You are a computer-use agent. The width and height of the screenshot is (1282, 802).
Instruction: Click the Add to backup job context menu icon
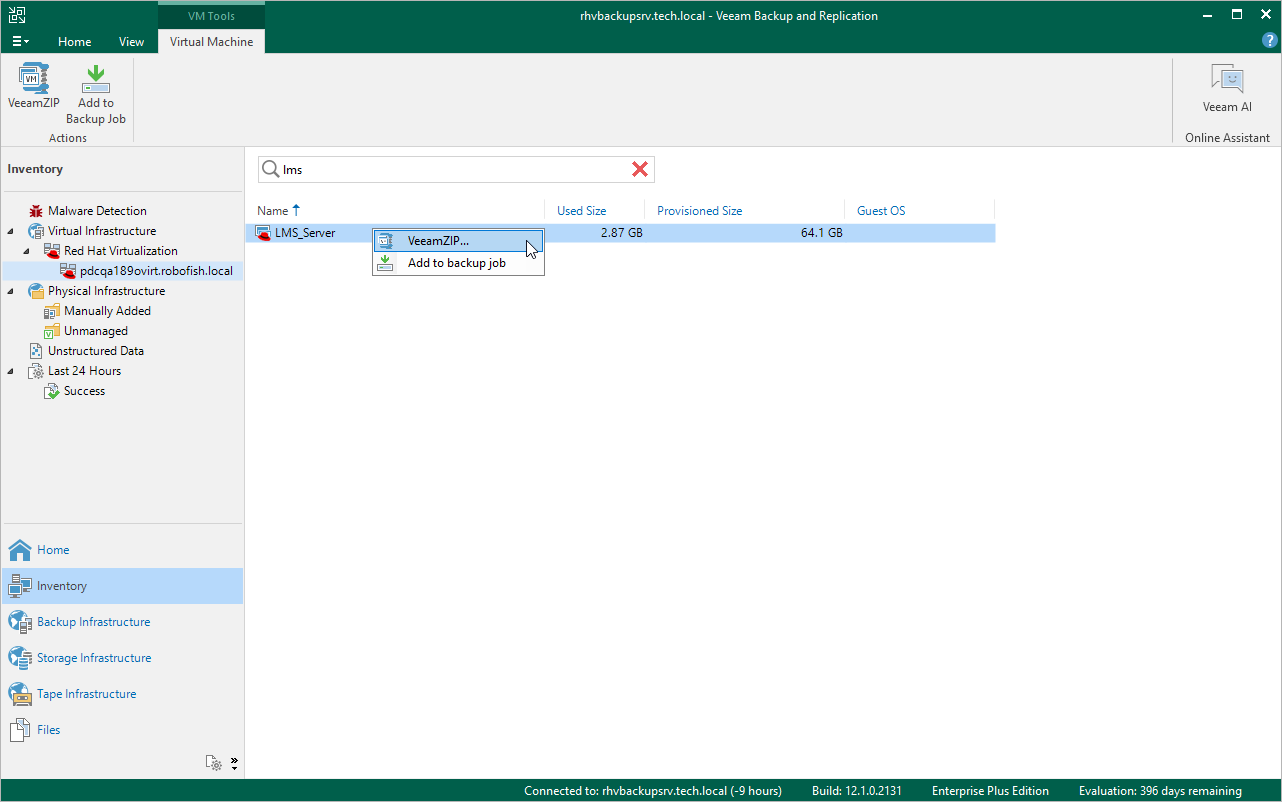[386, 263]
